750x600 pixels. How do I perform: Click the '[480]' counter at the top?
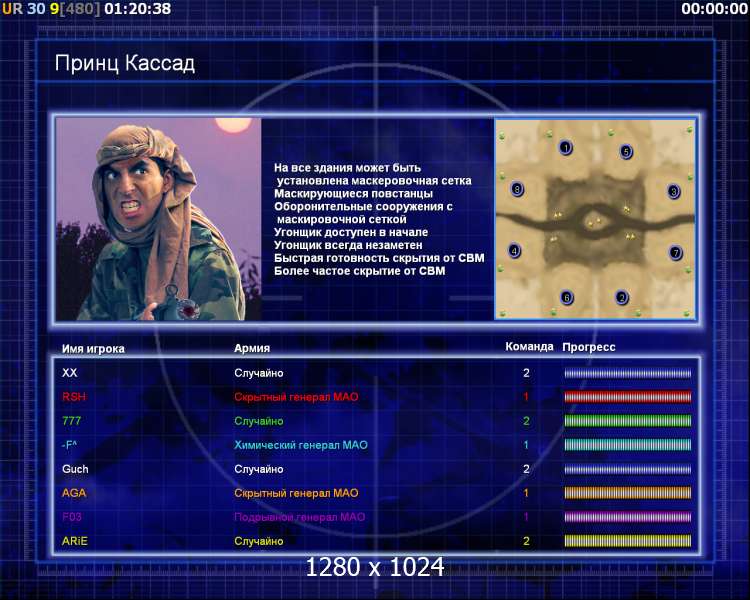point(80,9)
